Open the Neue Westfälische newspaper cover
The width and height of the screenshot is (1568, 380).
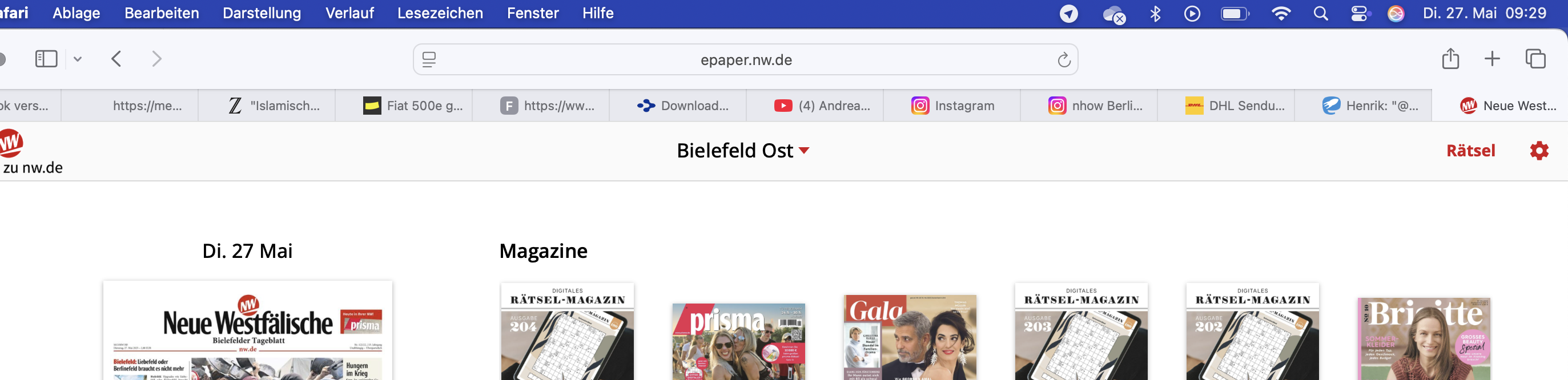[x=248, y=331]
